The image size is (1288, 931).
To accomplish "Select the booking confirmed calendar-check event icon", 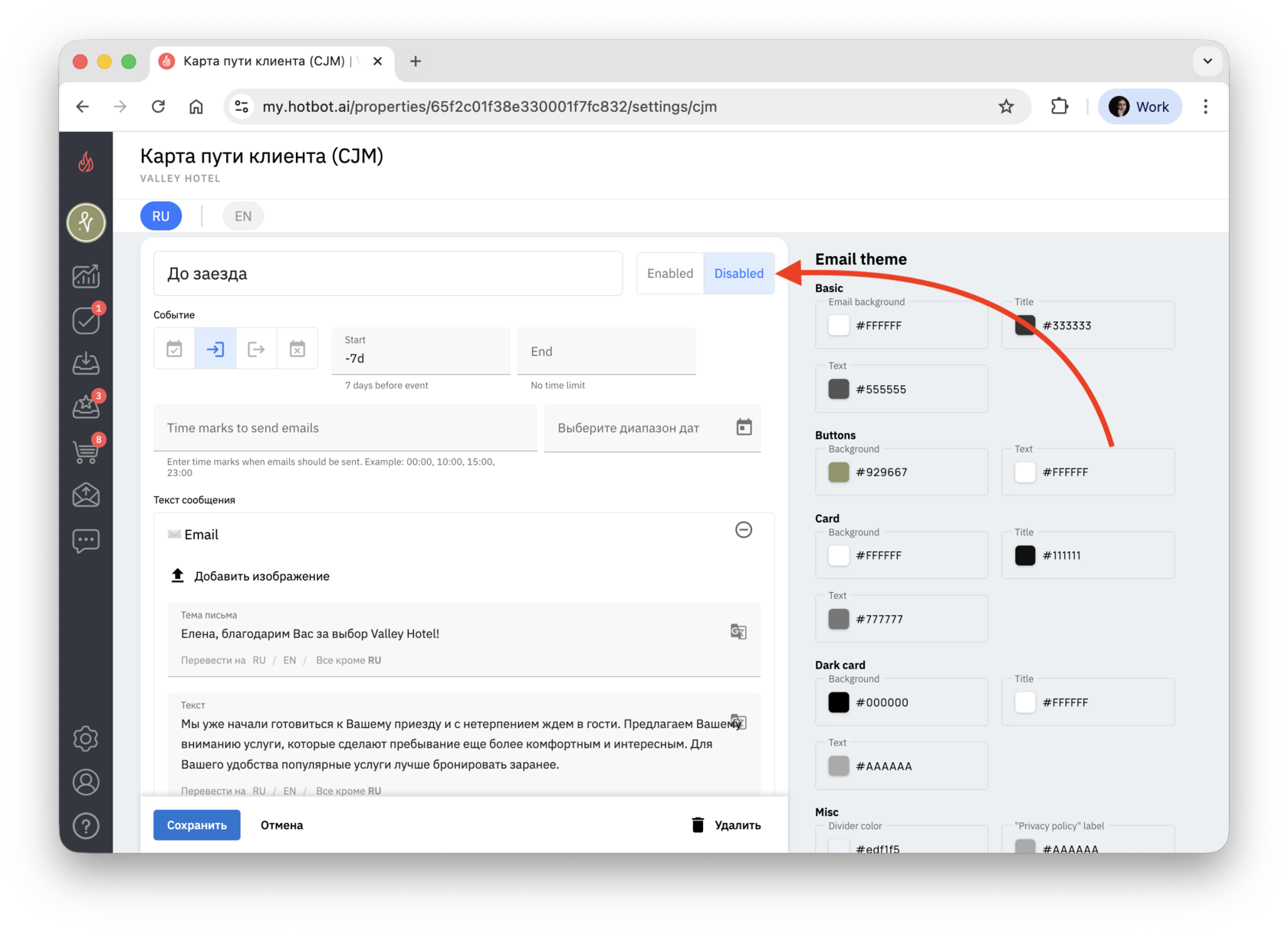I will [175, 349].
